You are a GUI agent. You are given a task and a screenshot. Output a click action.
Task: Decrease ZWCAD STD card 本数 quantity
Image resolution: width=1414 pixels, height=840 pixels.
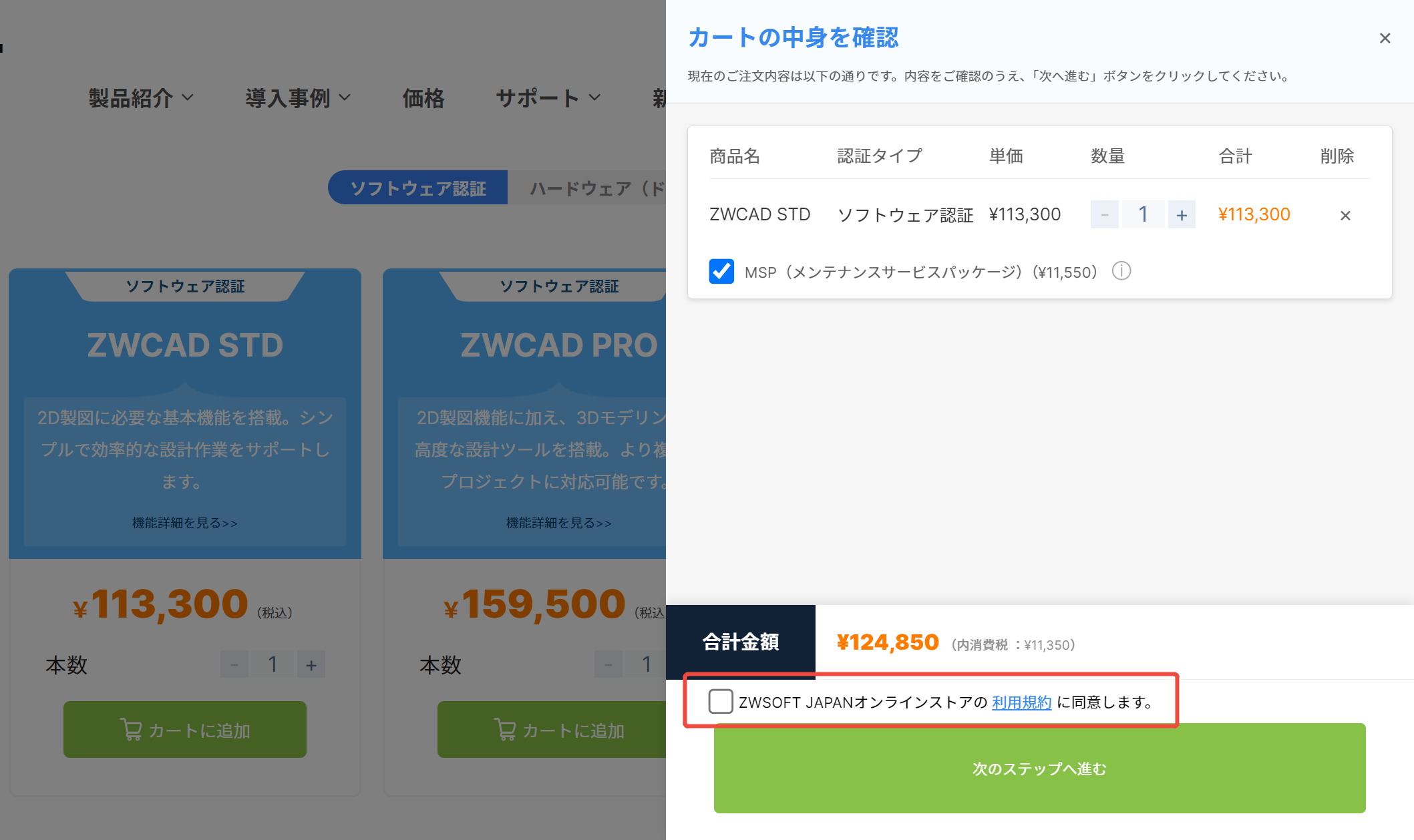234,664
